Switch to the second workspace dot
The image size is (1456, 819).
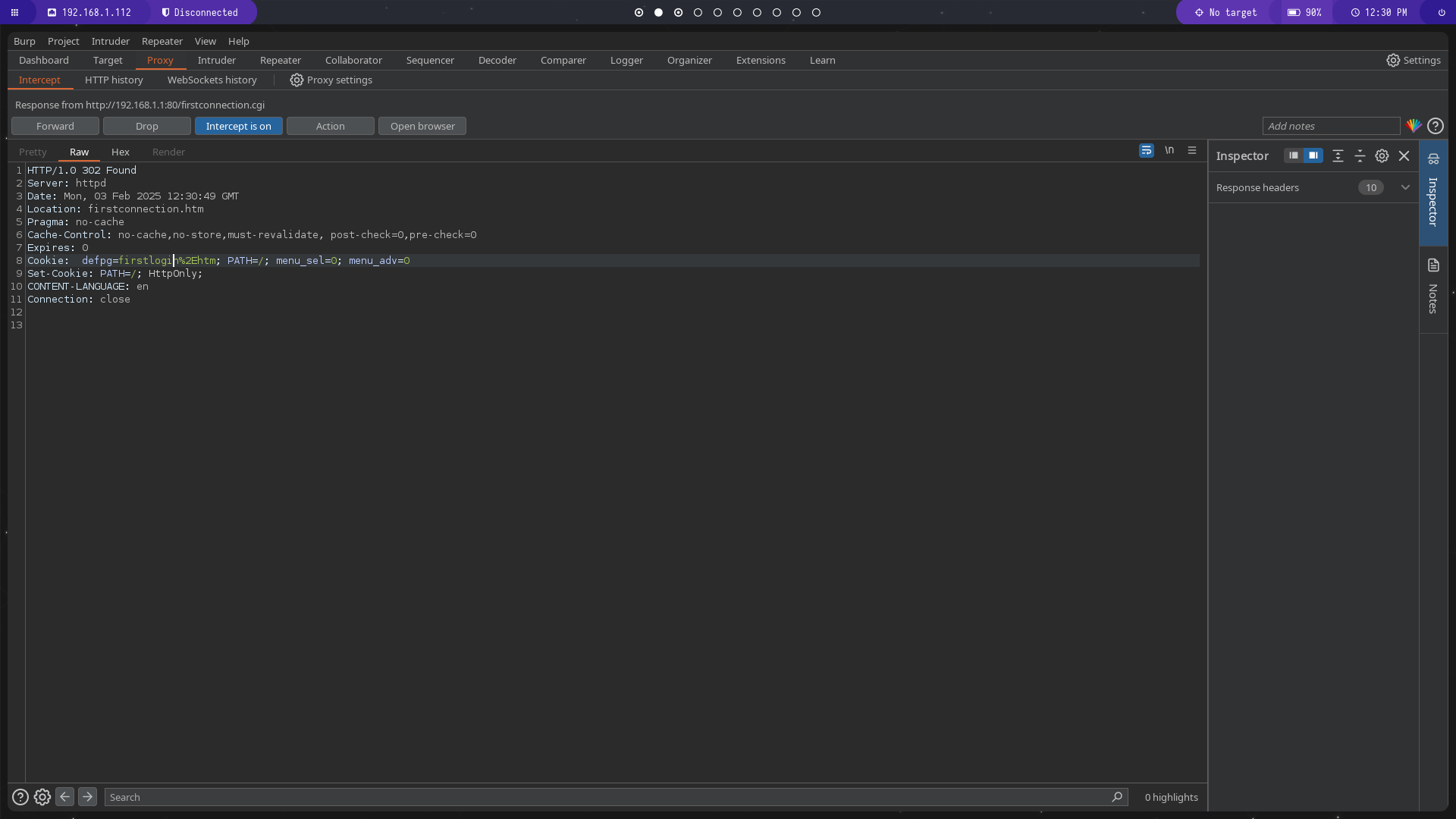[x=658, y=12]
